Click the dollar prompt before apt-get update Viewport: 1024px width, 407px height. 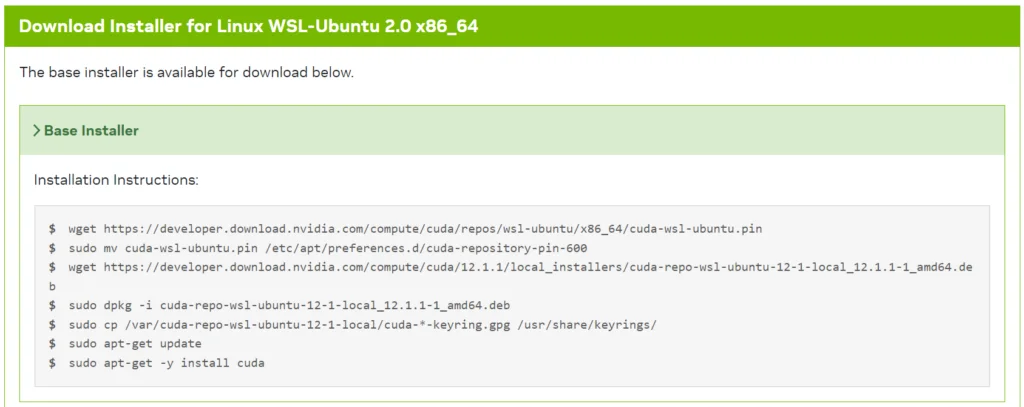tap(52, 343)
